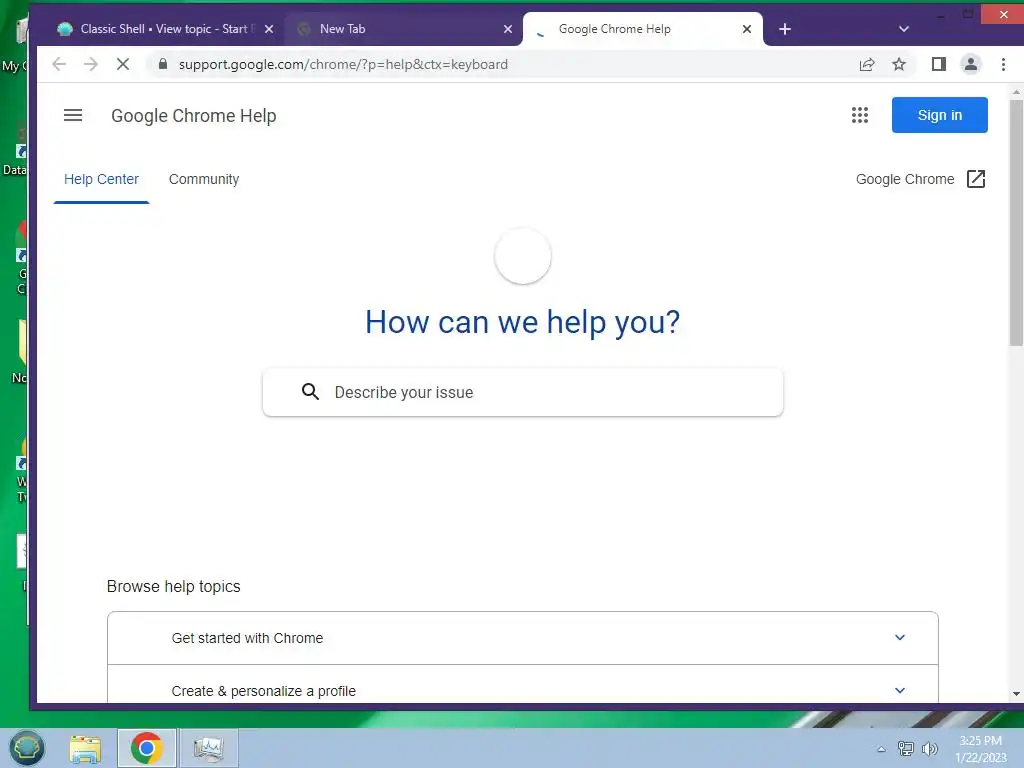The width and height of the screenshot is (1024, 768).
Task: Close the Classic Shell tab
Action: (268, 29)
